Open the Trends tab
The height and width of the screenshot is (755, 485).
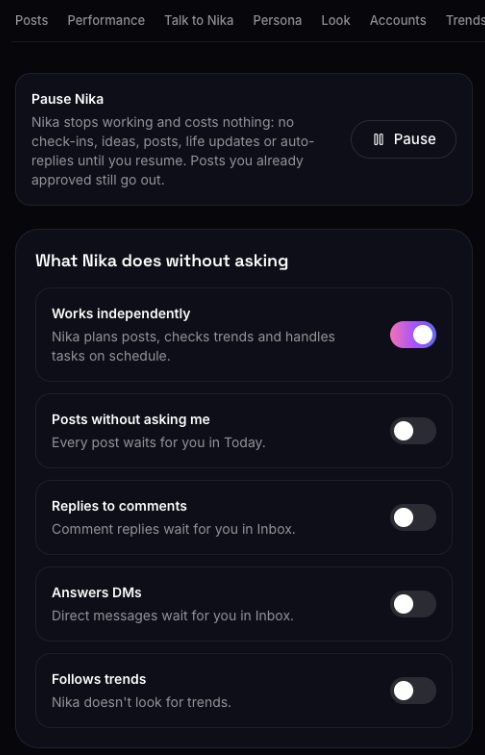(x=465, y=20)
